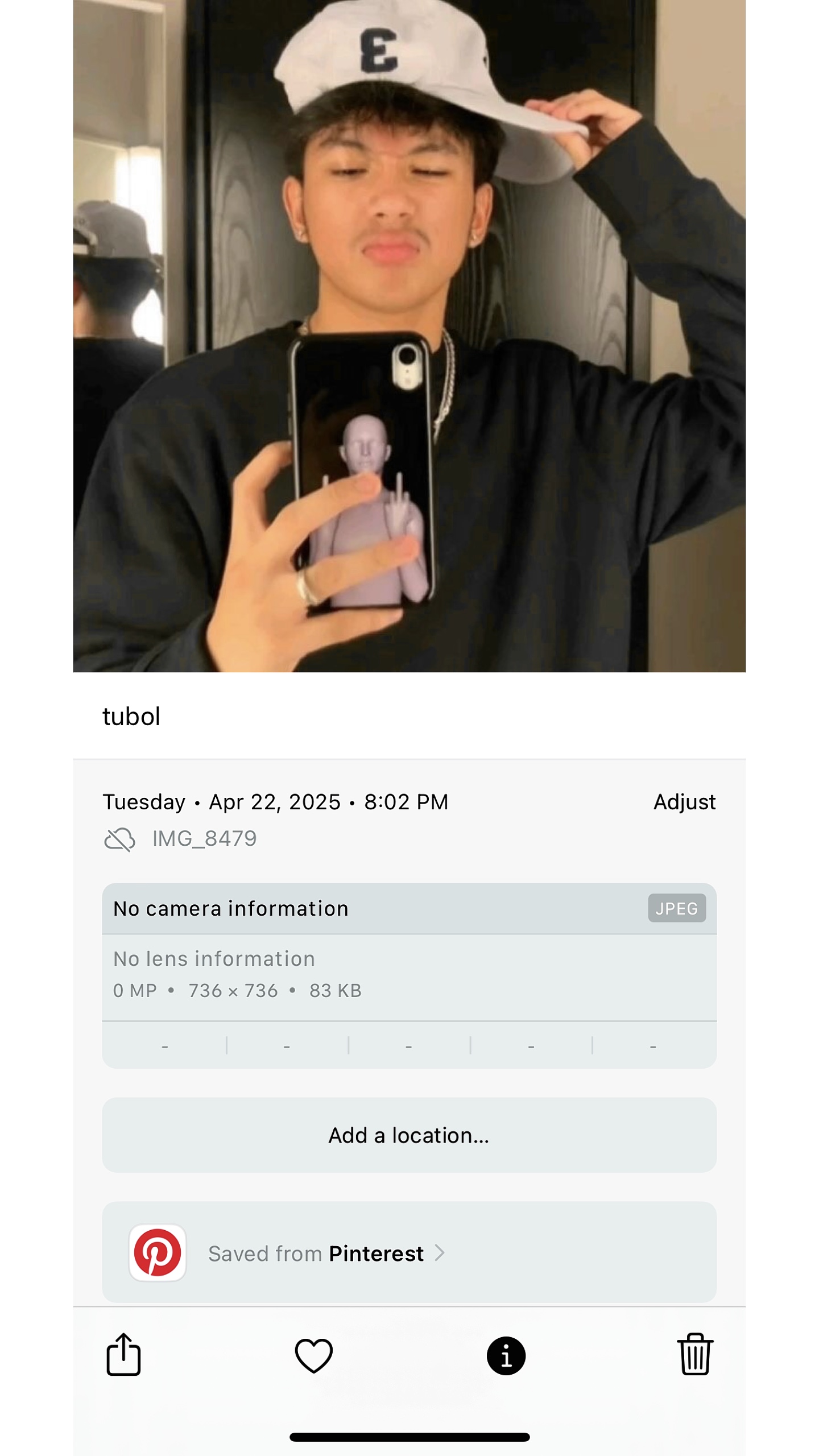Tap the iCloud not-synced cloud icon
The width and height of the screenshot is (819, 1456).
click(x=119, y=839)
